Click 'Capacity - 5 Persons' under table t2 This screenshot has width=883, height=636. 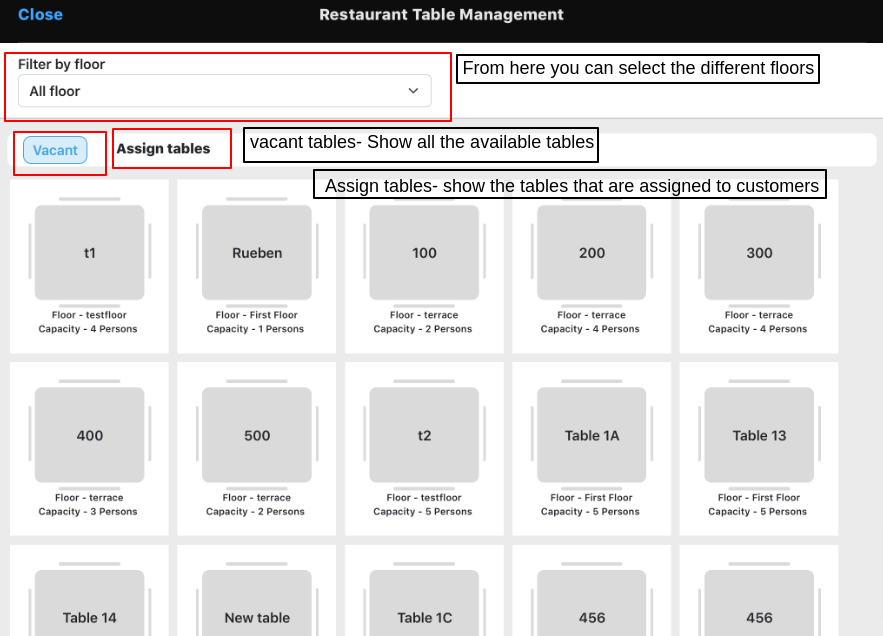click(x=423, y=512)
